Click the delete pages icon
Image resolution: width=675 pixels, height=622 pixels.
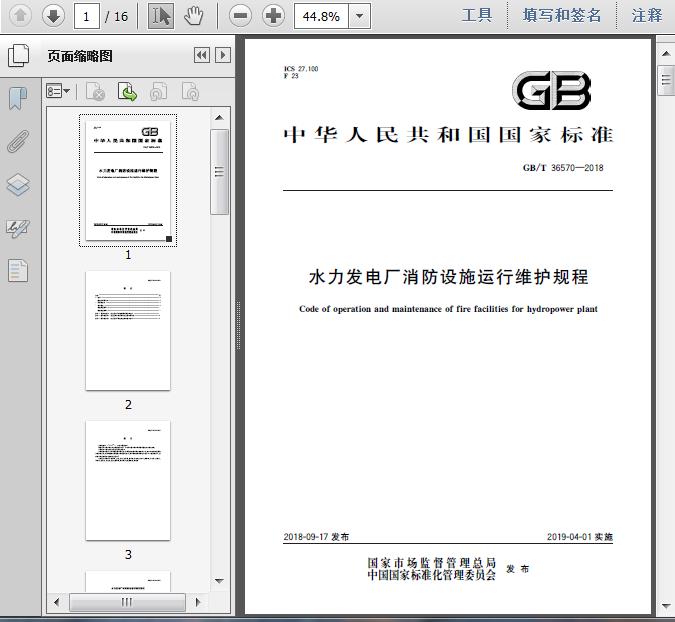tap(95, 92)
